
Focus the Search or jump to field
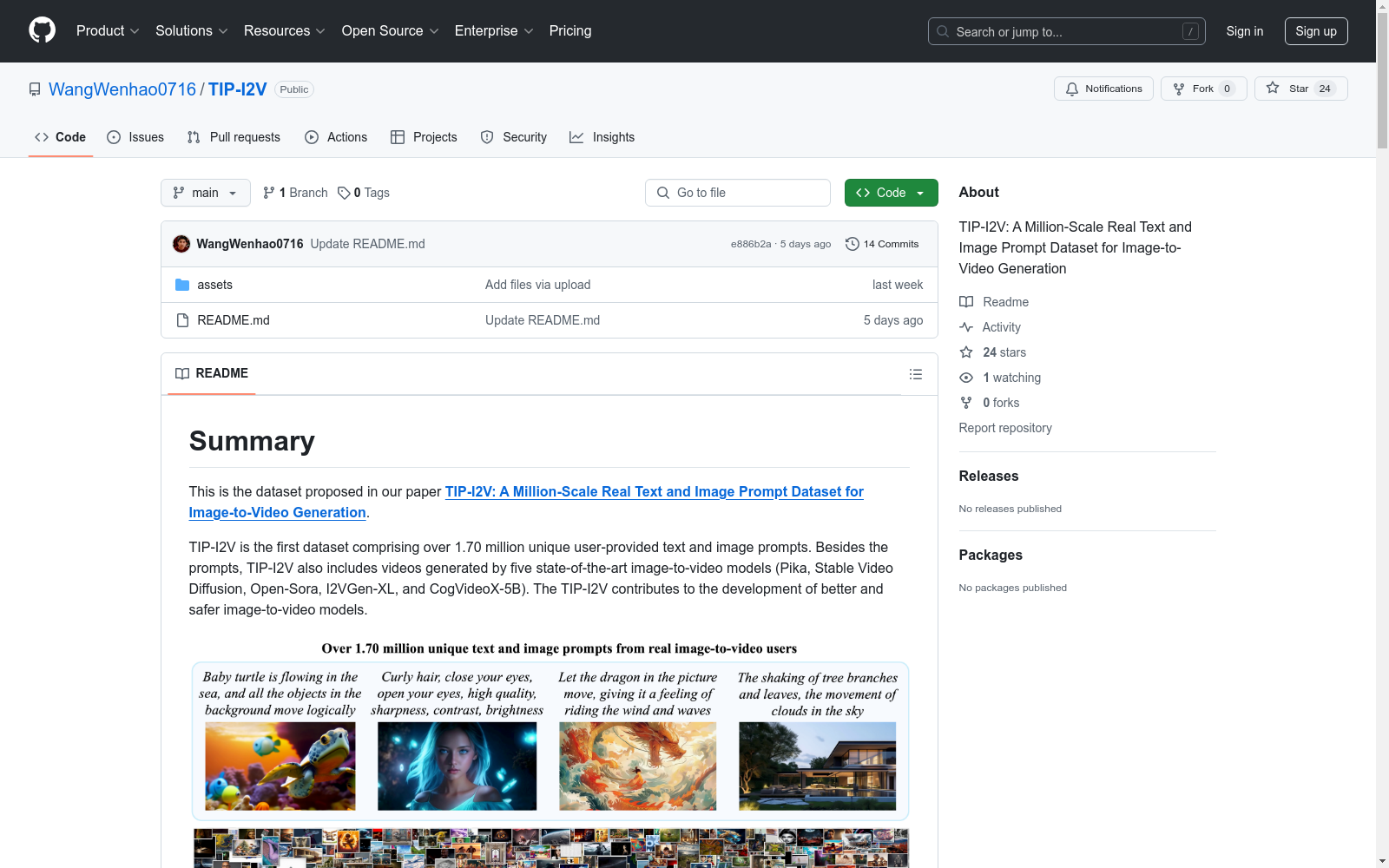(1067, 31)
